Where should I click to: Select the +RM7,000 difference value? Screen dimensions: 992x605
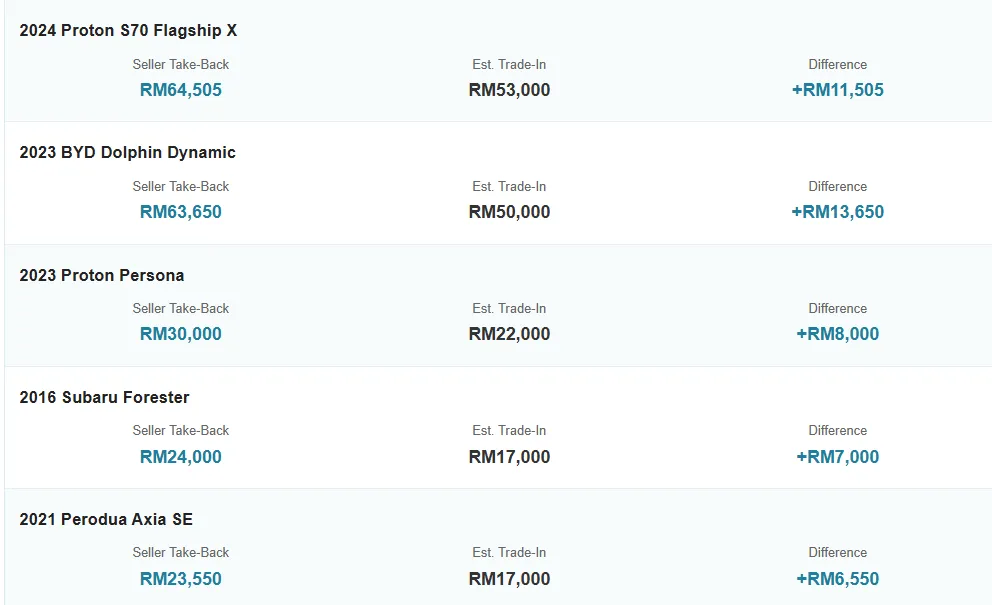point(838,457)
